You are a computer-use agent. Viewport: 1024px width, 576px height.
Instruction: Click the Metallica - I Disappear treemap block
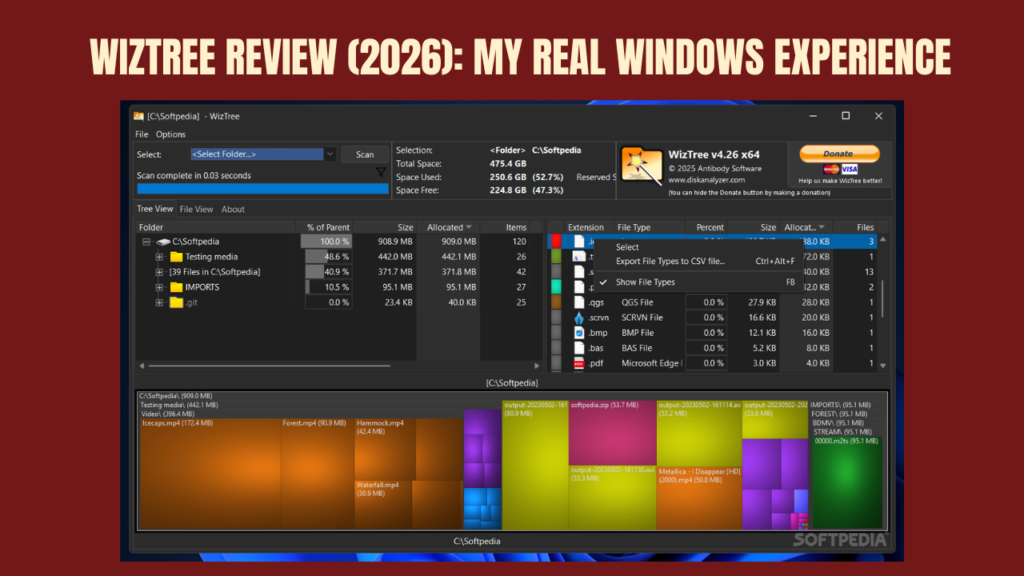699,497
